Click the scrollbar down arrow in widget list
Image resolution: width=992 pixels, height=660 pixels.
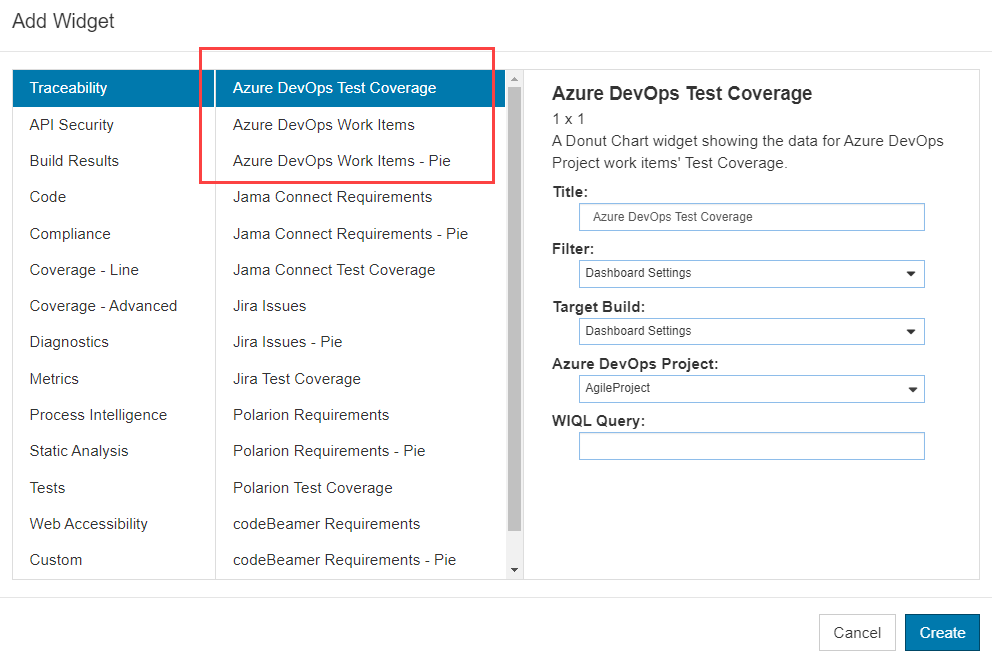click(x=514, y=570)
